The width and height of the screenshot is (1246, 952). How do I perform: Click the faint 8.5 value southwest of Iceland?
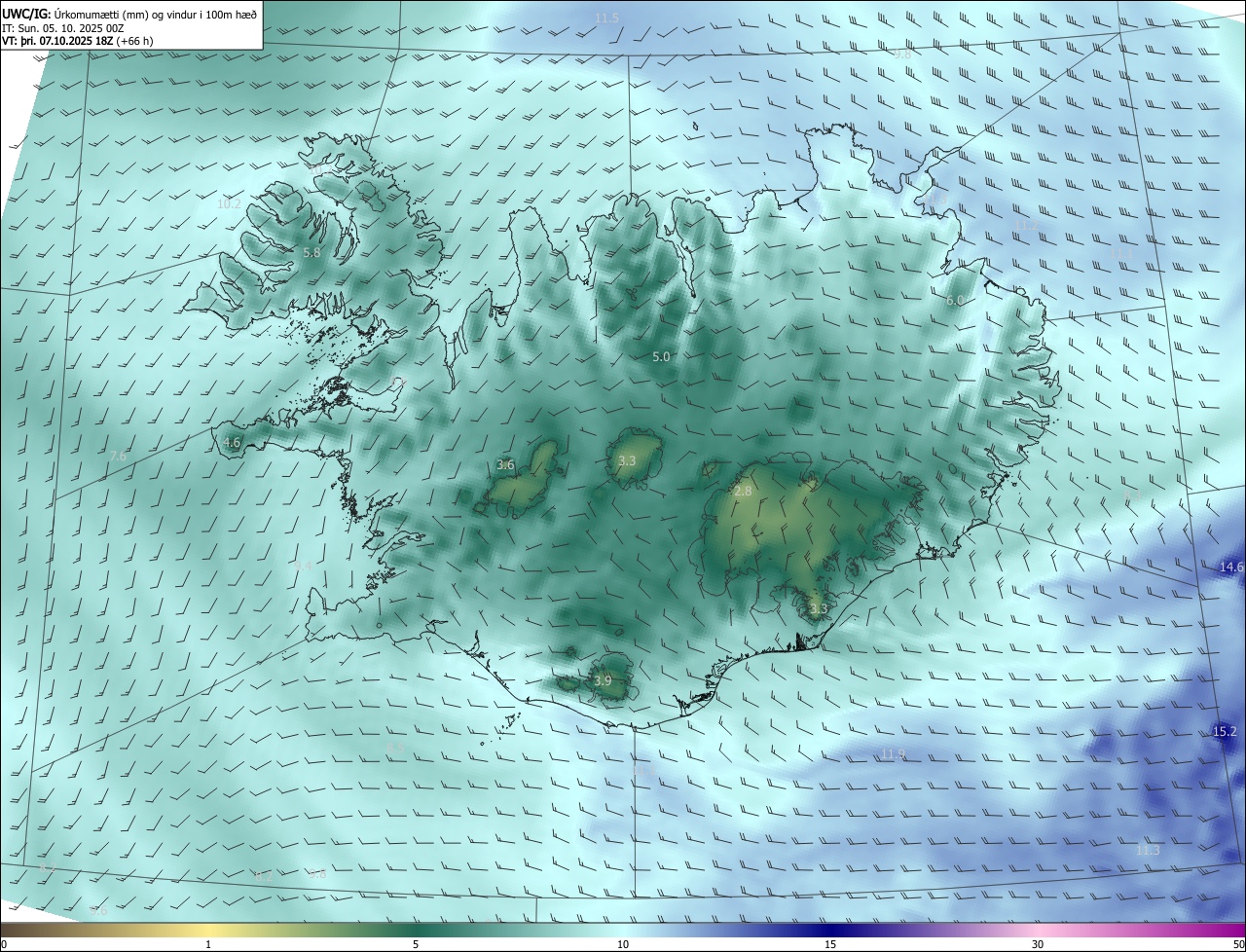click(x=396, y=748)
